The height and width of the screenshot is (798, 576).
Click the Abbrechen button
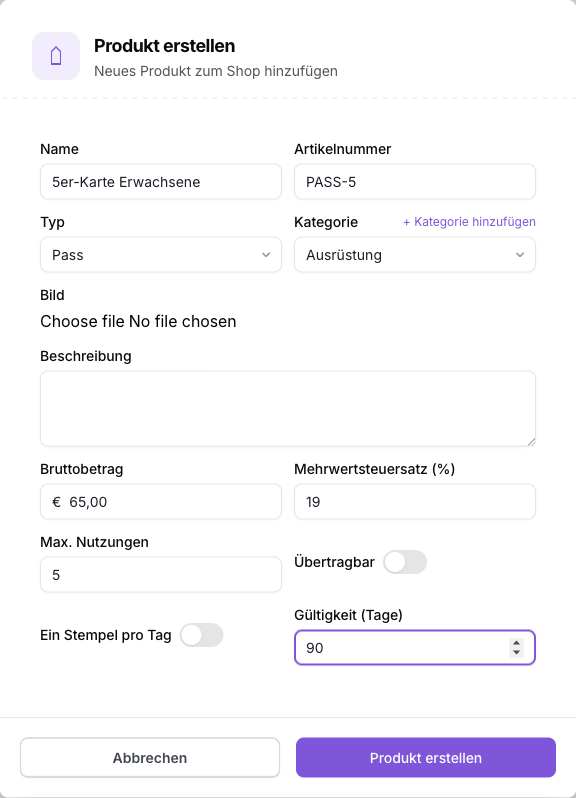tap(150, 758)
